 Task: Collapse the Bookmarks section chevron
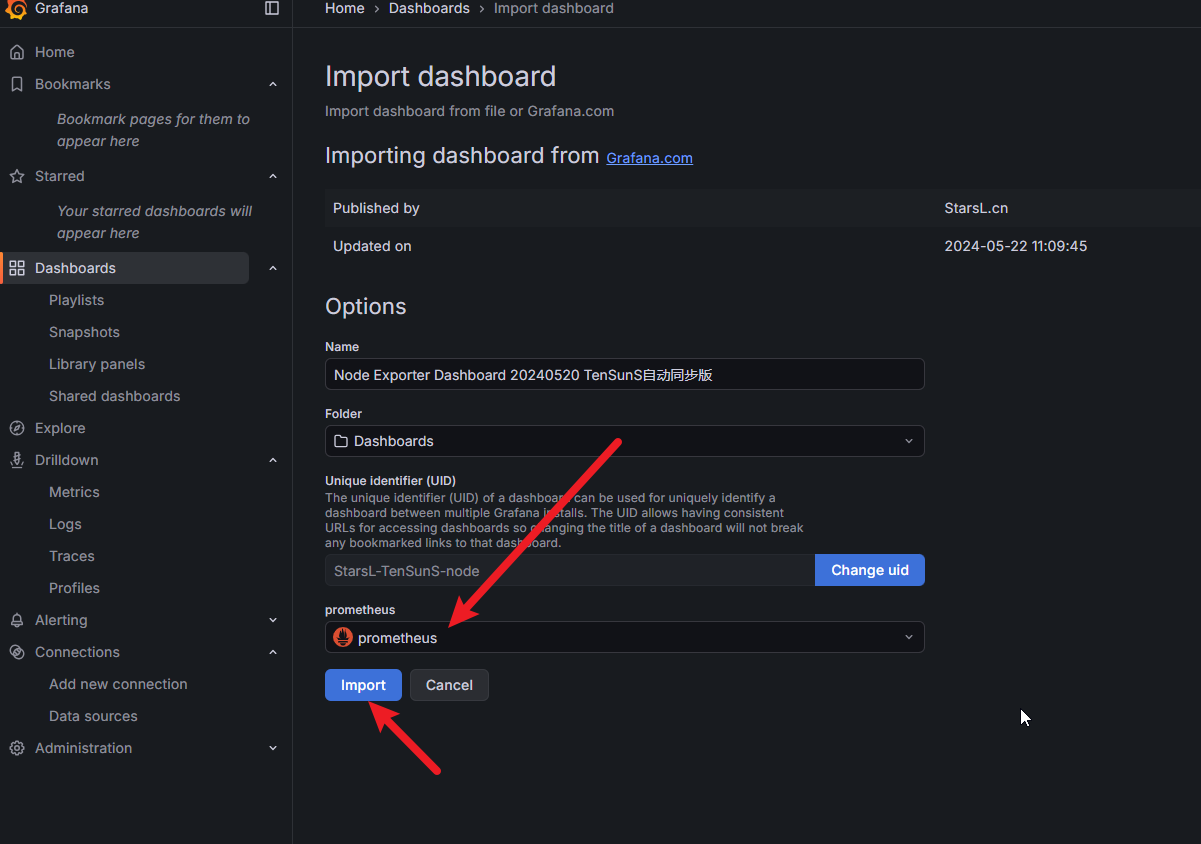(x=273, y=84)
